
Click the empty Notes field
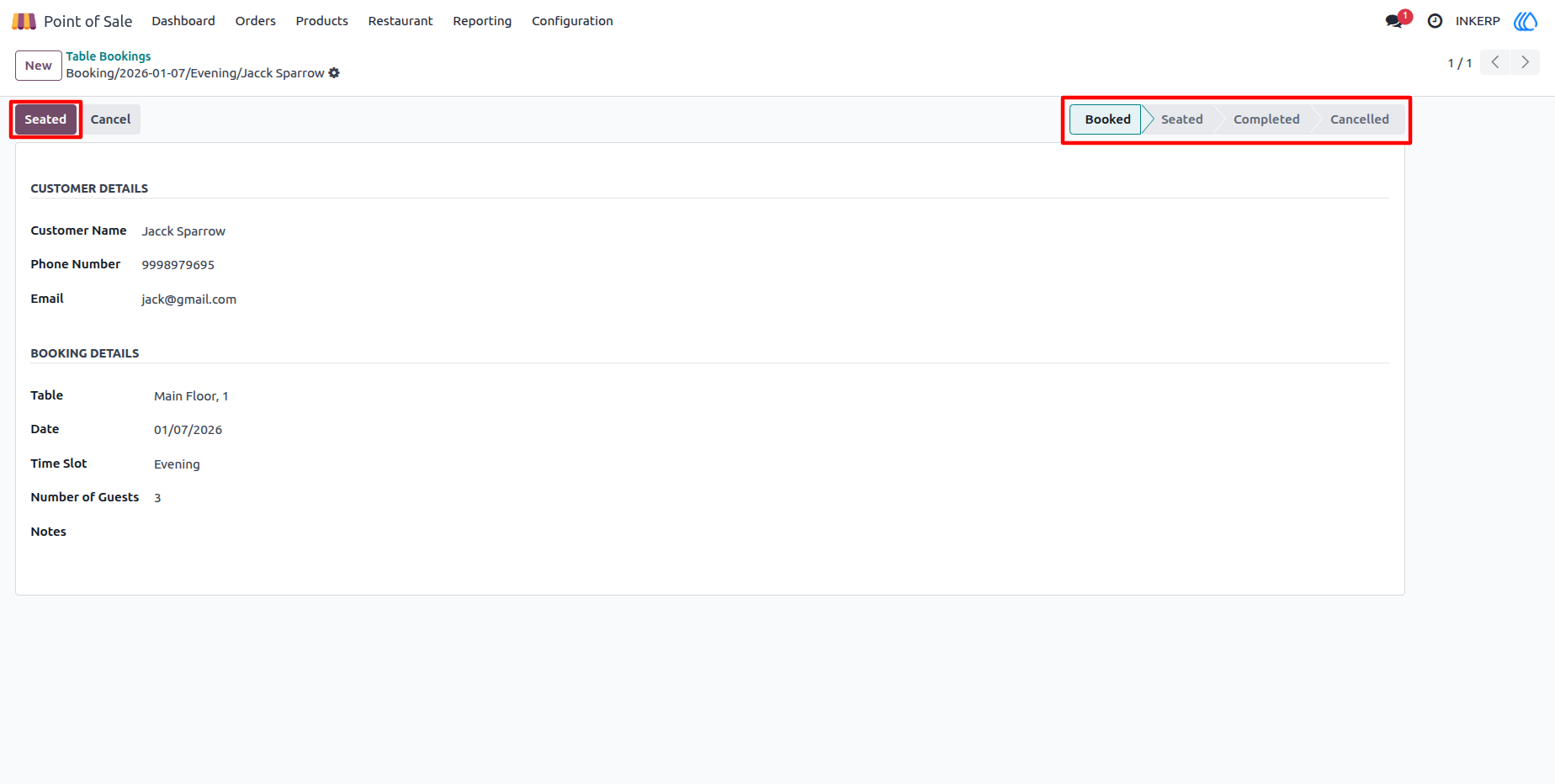point(771,532)
